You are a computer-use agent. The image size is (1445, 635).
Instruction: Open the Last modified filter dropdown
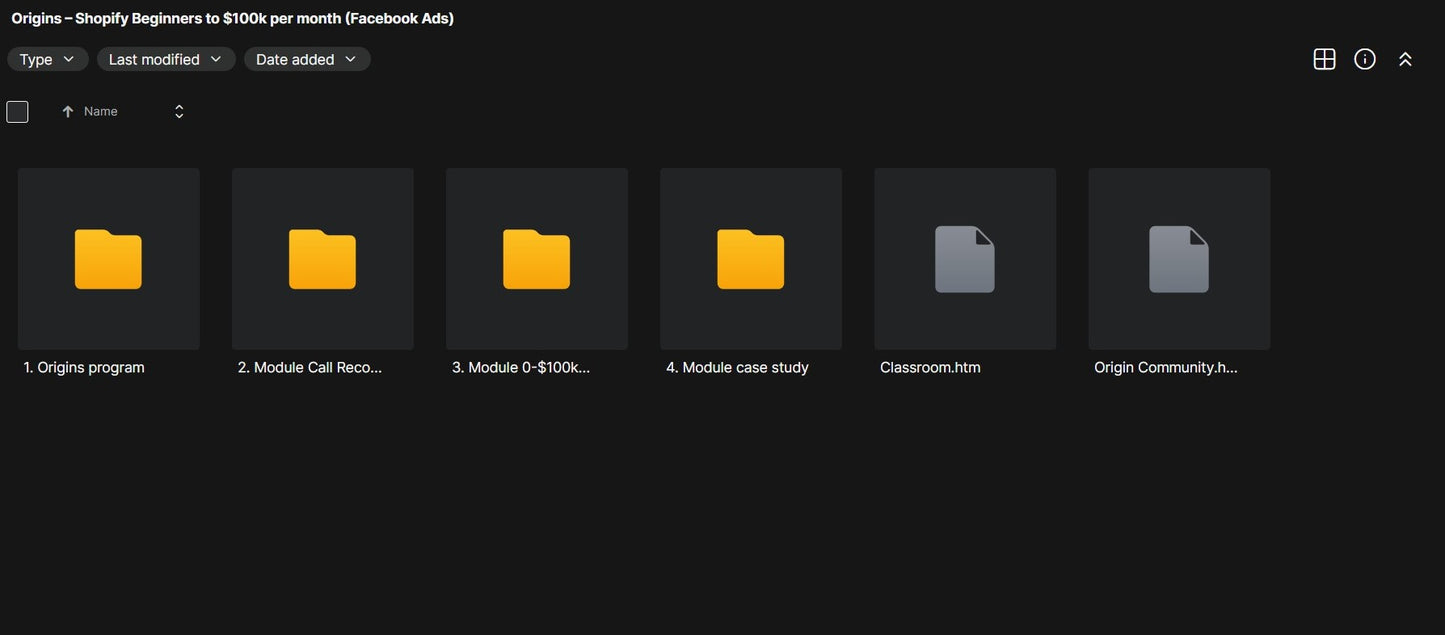166,59
